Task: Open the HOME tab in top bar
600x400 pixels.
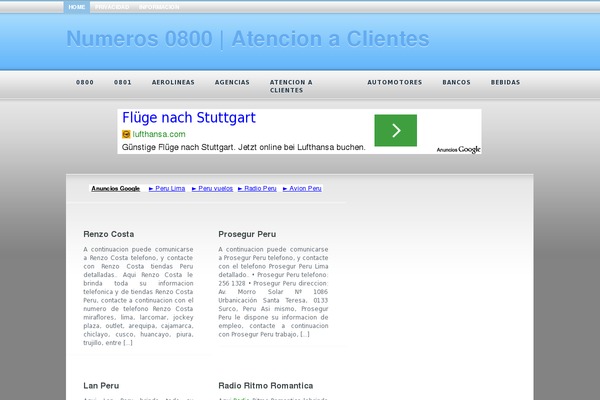Action: point(77,7)
